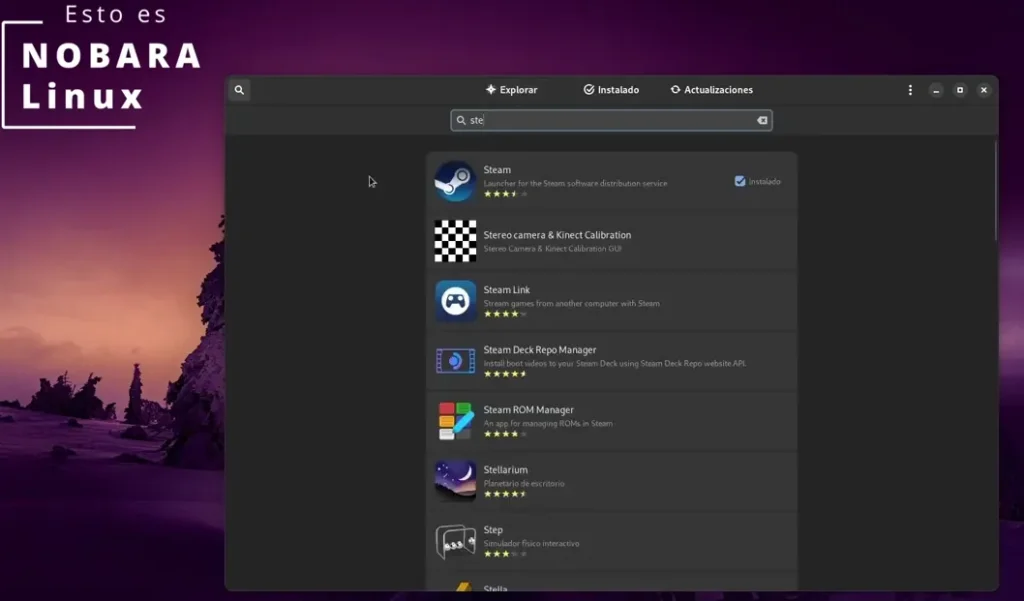Open 'Stereo camera & Kinect Calibration' title
This screenshot has height=601, width=1024.
pos(557,235)
